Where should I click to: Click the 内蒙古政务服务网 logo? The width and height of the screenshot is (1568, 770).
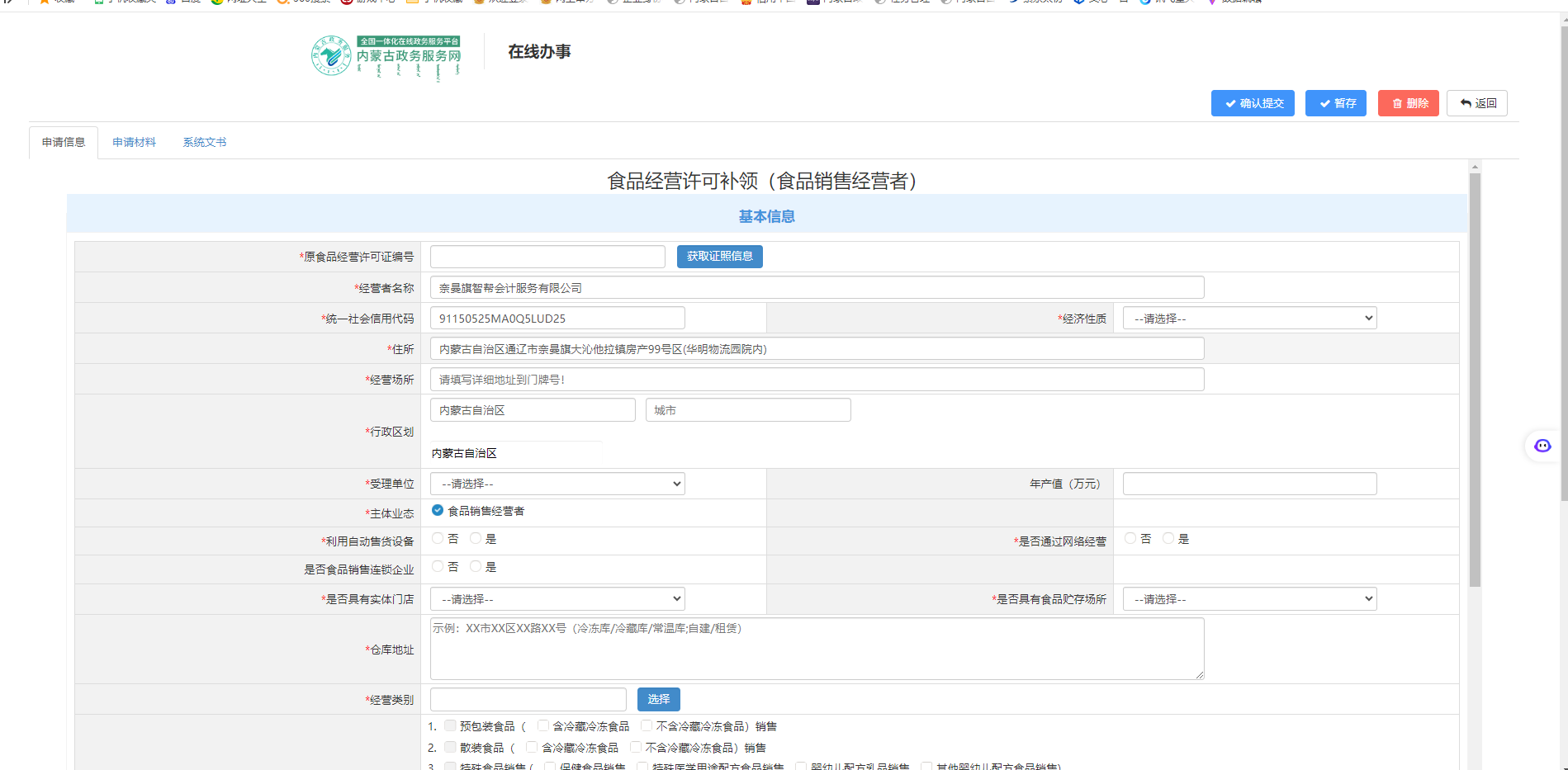click(386, 56)
